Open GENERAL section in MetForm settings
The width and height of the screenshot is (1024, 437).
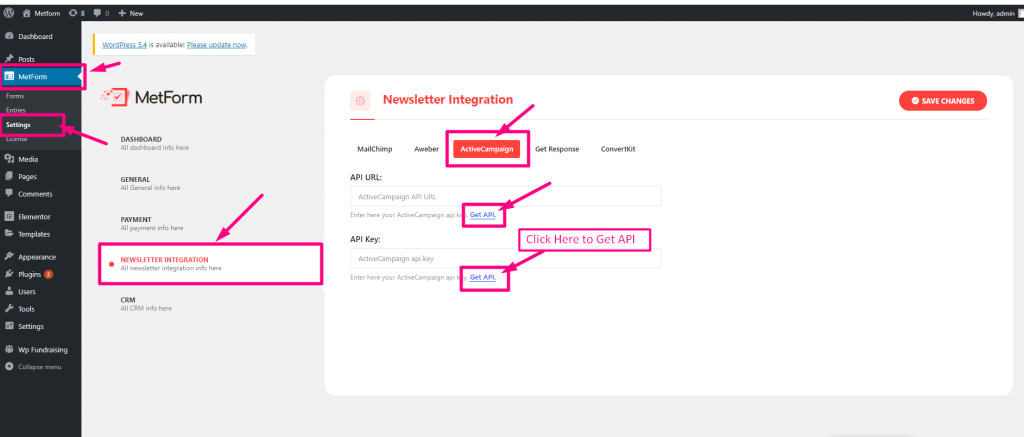coord(150,183)
